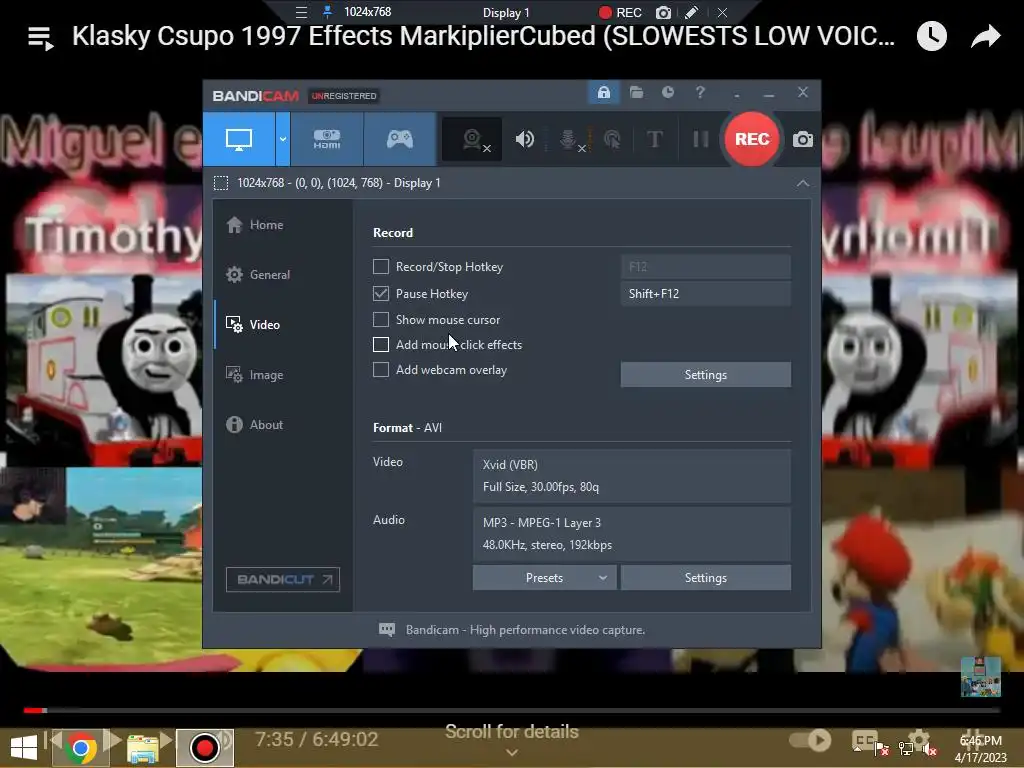Screen dimensions: 1024x768
Task: Expand Scroll for details chevron
Action: coord(512,753)
